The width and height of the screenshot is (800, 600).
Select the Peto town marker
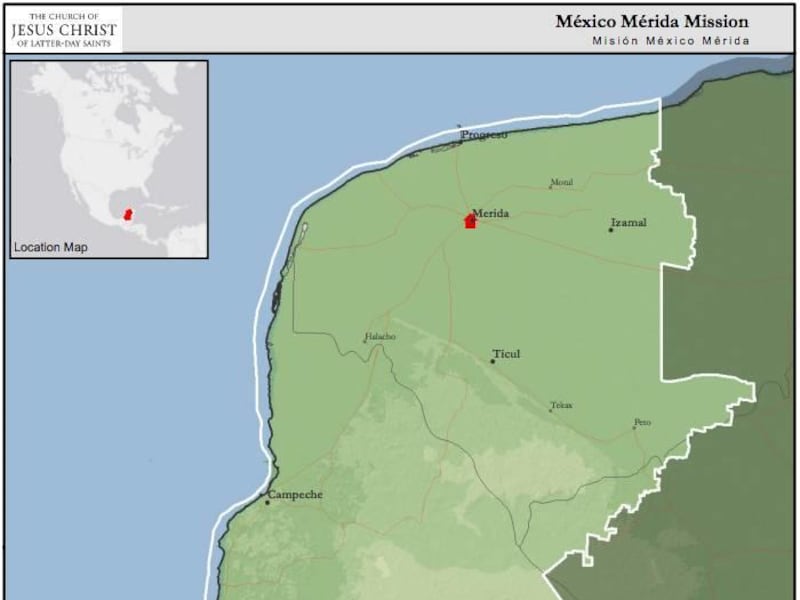[634, 427]
